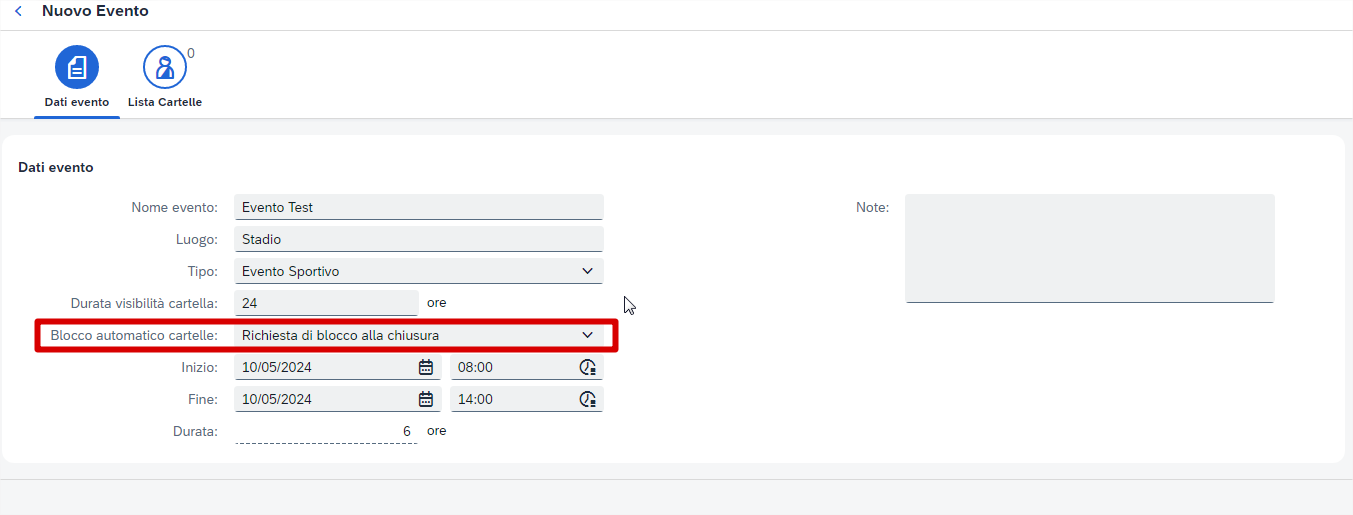The width and height of the screenshot is (1353, 515).
Task: Open calendar picker for Fine date
Action: coord(426,399)
